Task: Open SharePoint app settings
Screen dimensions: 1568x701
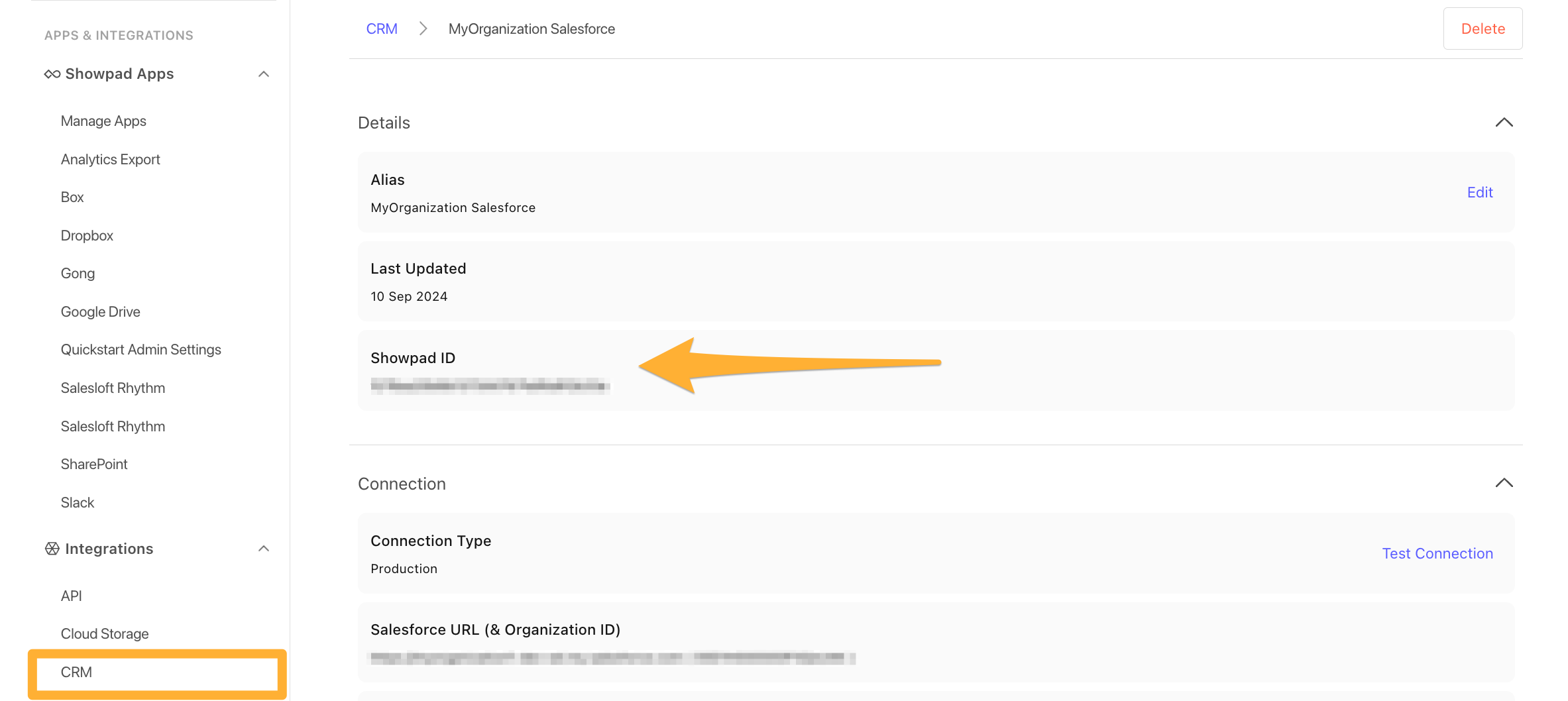Action: pyautogui.click(x=94, y=464)
